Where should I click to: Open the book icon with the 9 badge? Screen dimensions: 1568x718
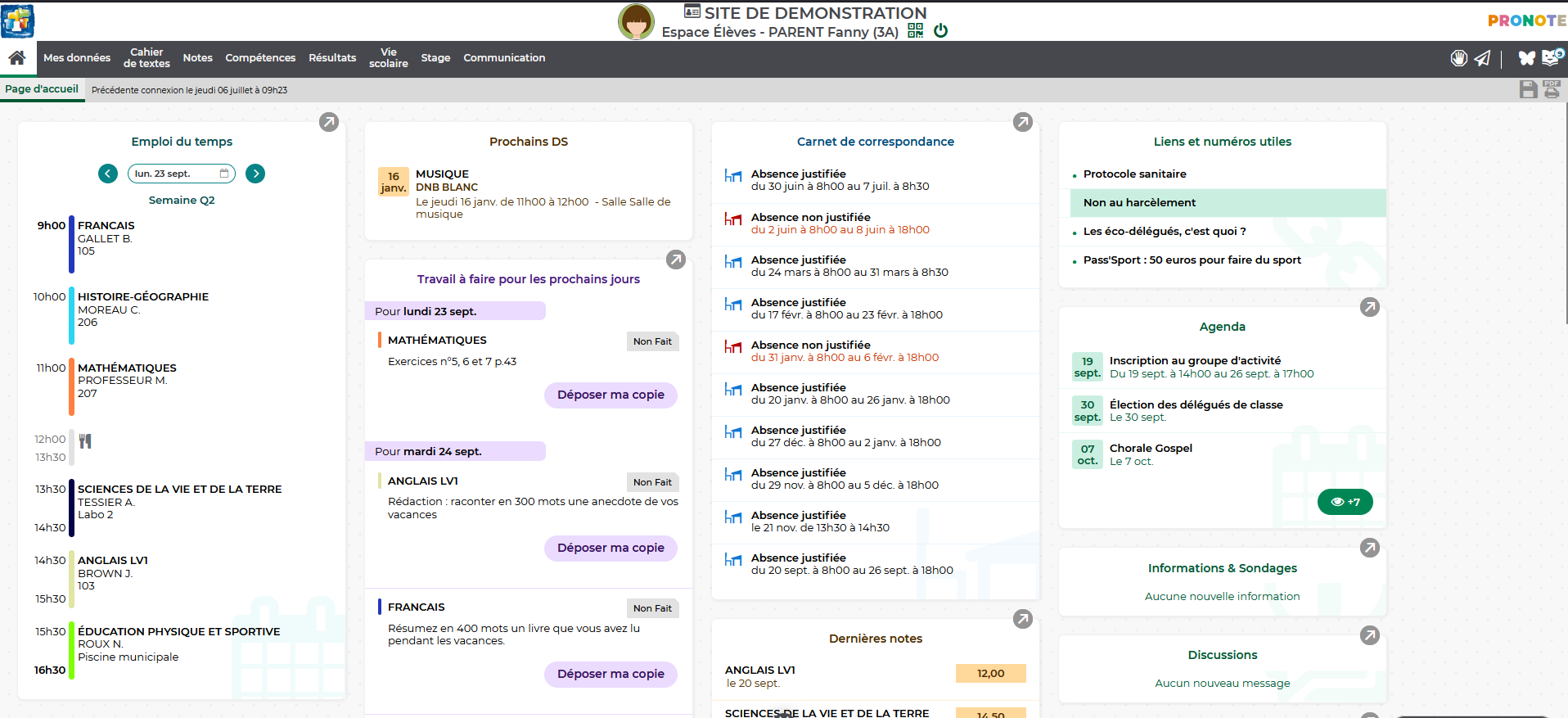tap(1551, 57)
